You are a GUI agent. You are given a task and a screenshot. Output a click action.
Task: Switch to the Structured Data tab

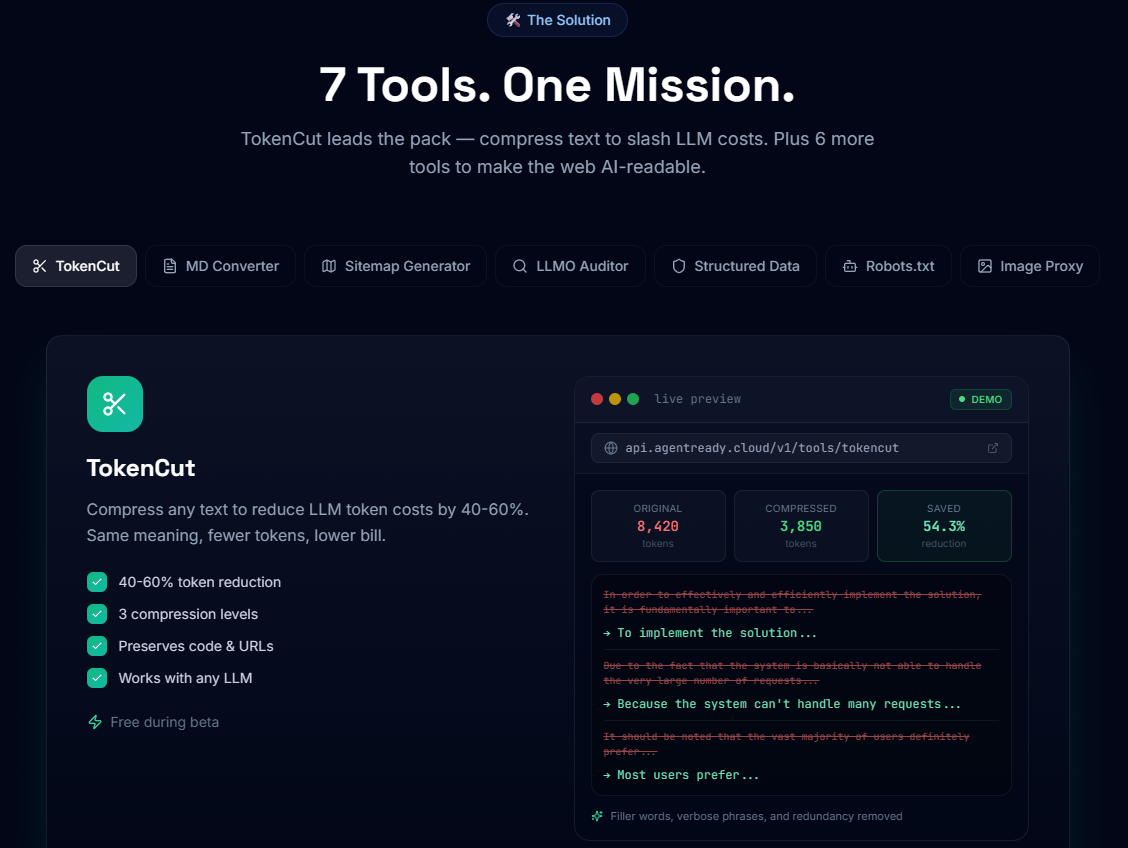click(735, 266)
